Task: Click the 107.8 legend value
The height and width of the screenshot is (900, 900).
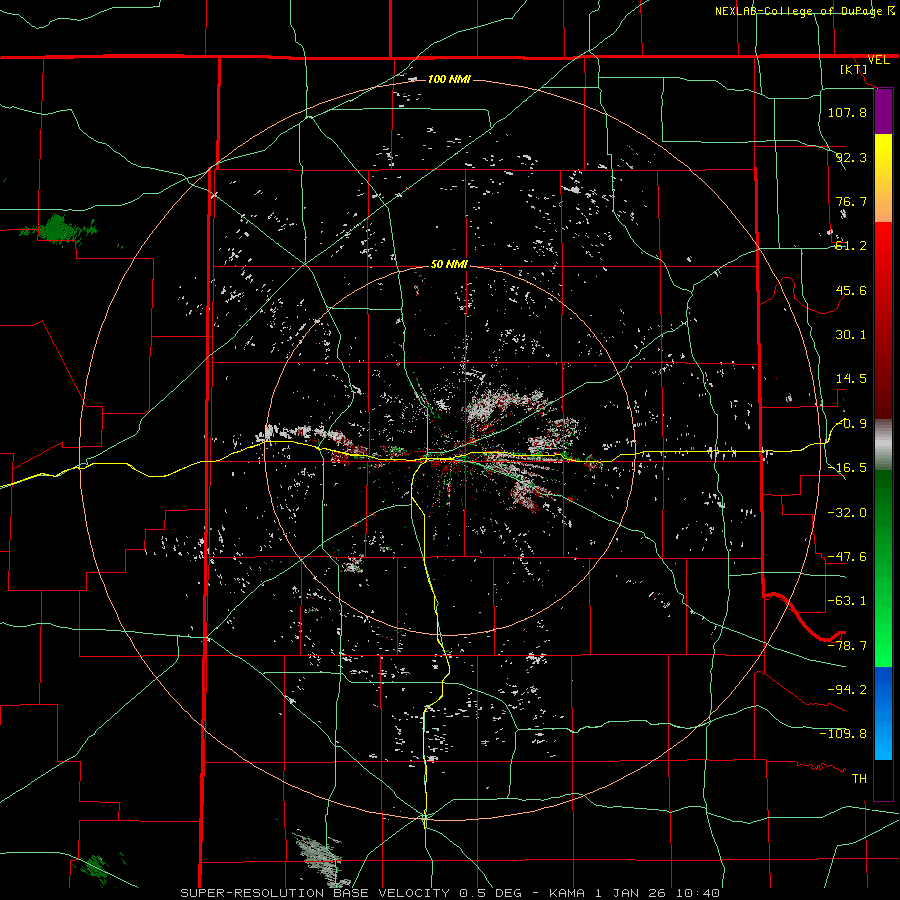Action: (x=847, y=112)
